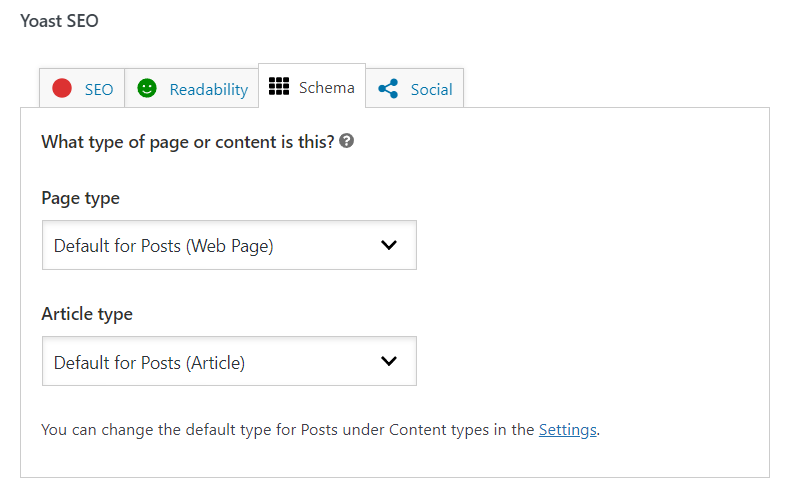Click the Page type label
The height and width of the screenshot is (493, 797).
[x=80, y=198]
